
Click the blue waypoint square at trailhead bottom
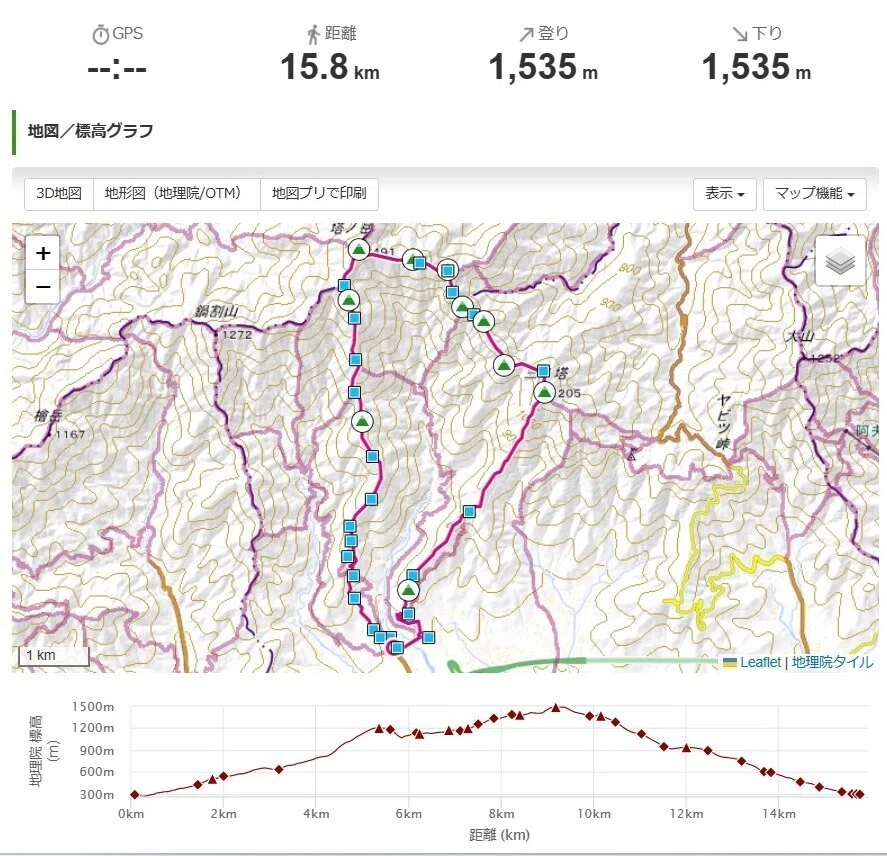tap(397, 647)
